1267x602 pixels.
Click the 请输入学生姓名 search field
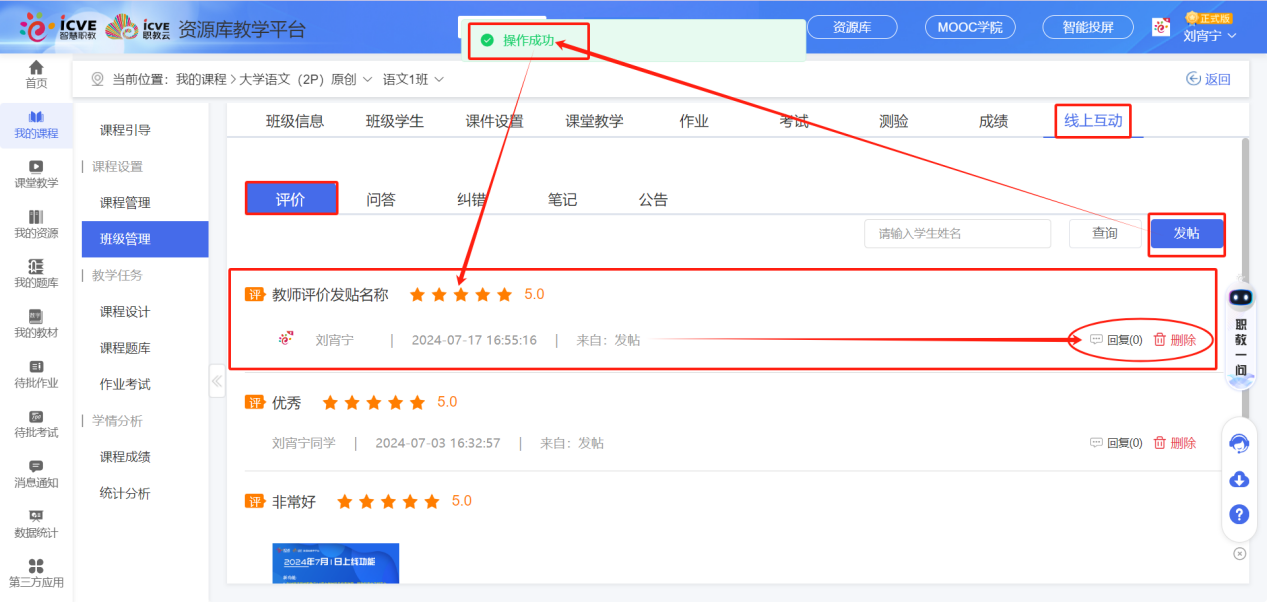click(957, 233)
